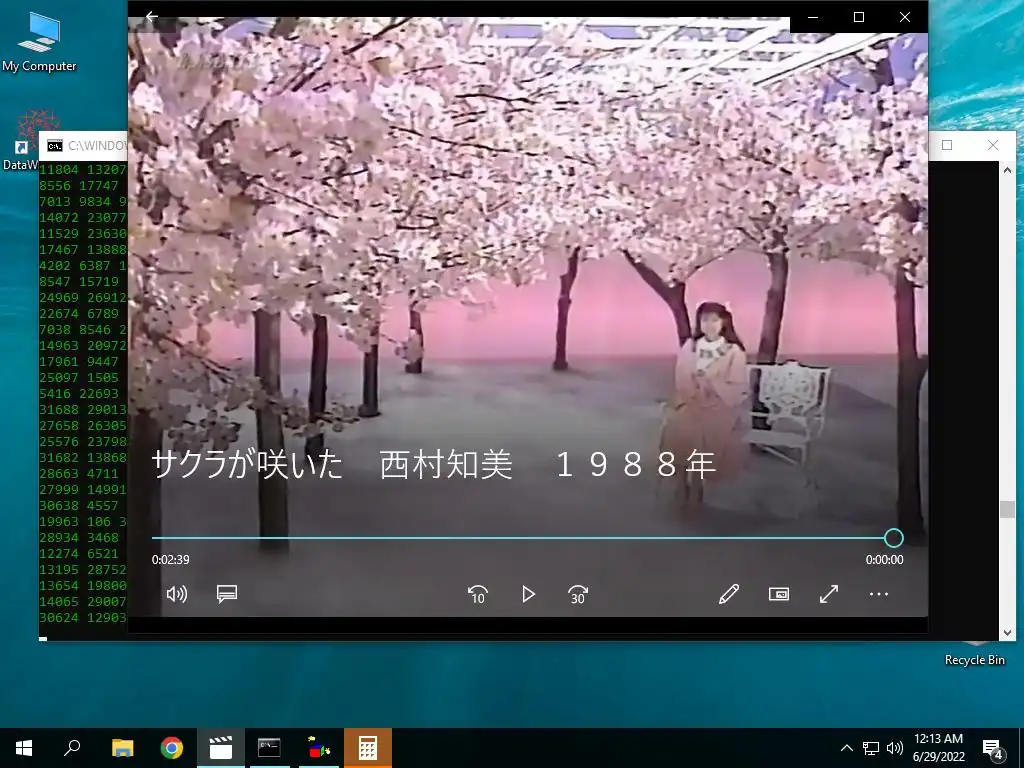Enter full screen with the expand arrows
The image size is (1024, 768).
coord(829,594)
